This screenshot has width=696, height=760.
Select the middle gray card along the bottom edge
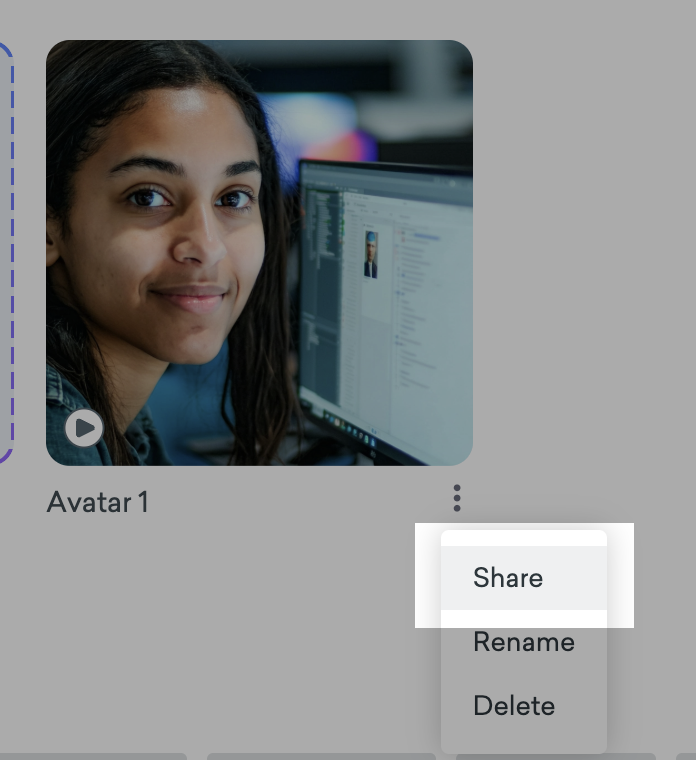click(320, 756)
